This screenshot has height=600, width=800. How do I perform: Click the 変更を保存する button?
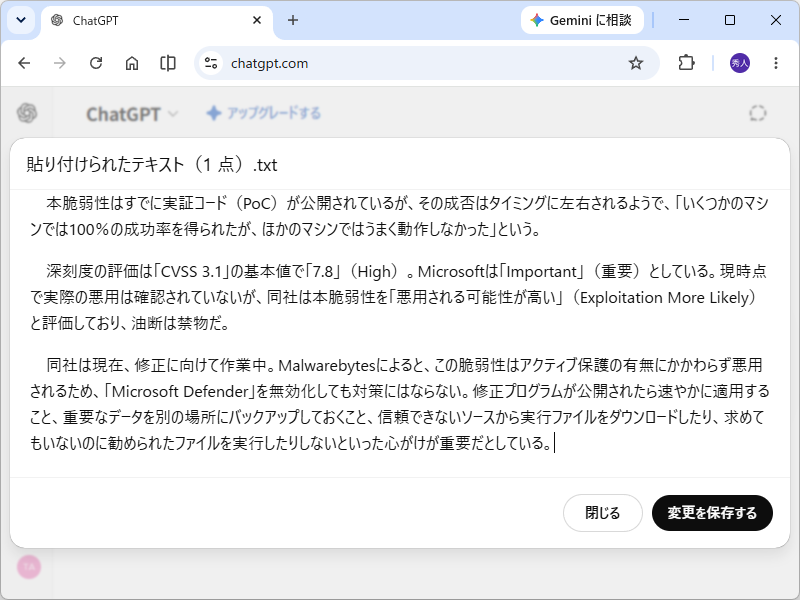tap(712, 513)
